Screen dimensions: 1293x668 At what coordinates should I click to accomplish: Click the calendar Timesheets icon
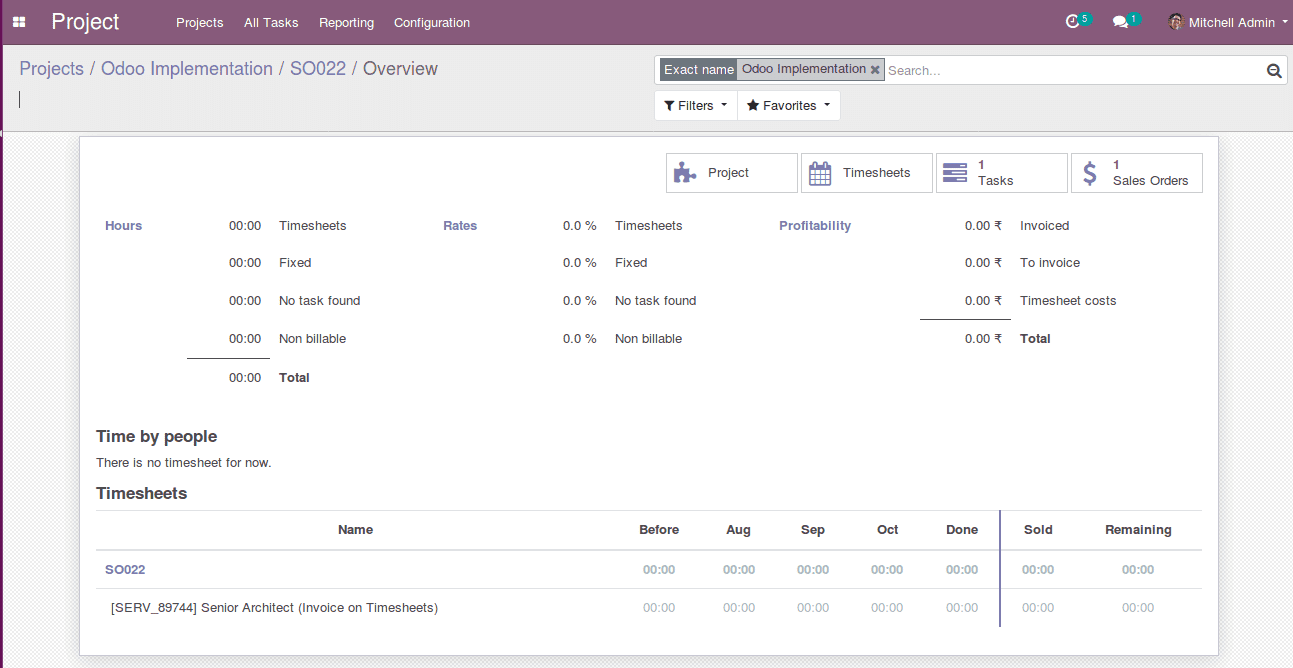(820, 173)
